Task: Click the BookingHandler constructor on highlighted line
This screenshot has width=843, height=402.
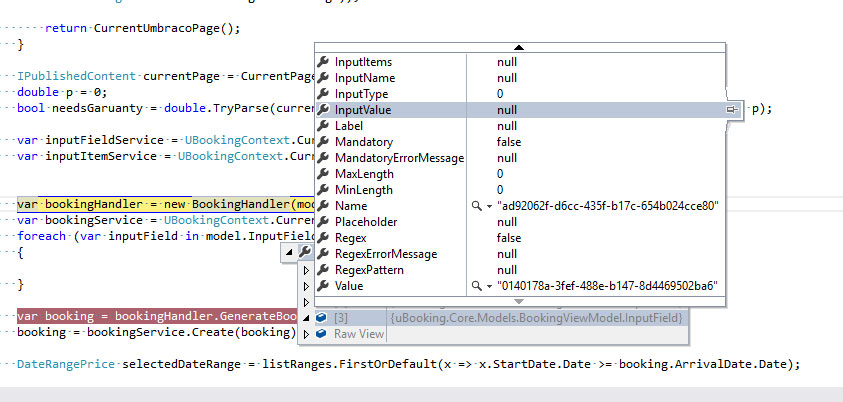Action: (x=241, y=204)
